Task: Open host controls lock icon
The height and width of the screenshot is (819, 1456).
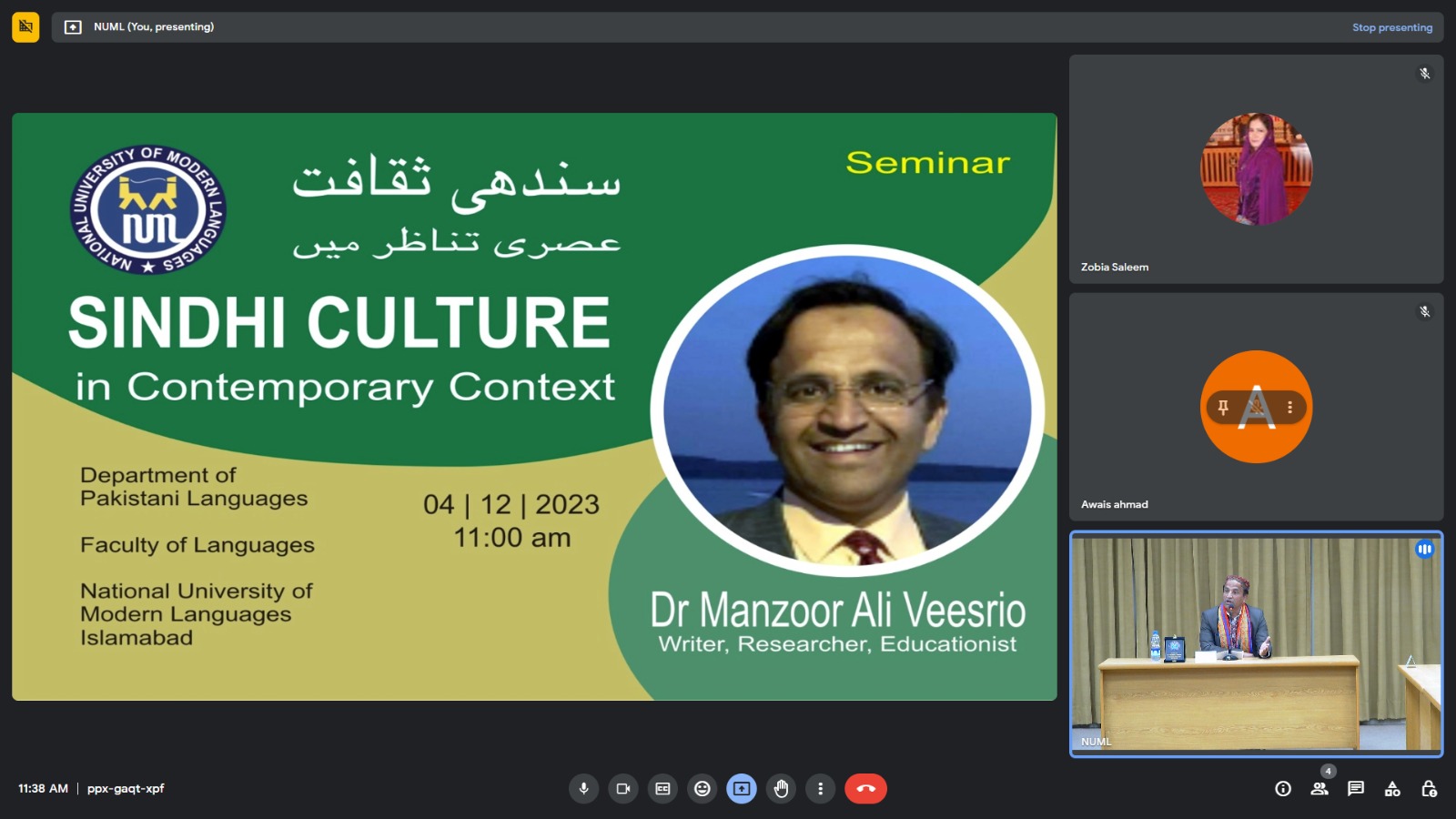Action: [x=1429, y=789]
